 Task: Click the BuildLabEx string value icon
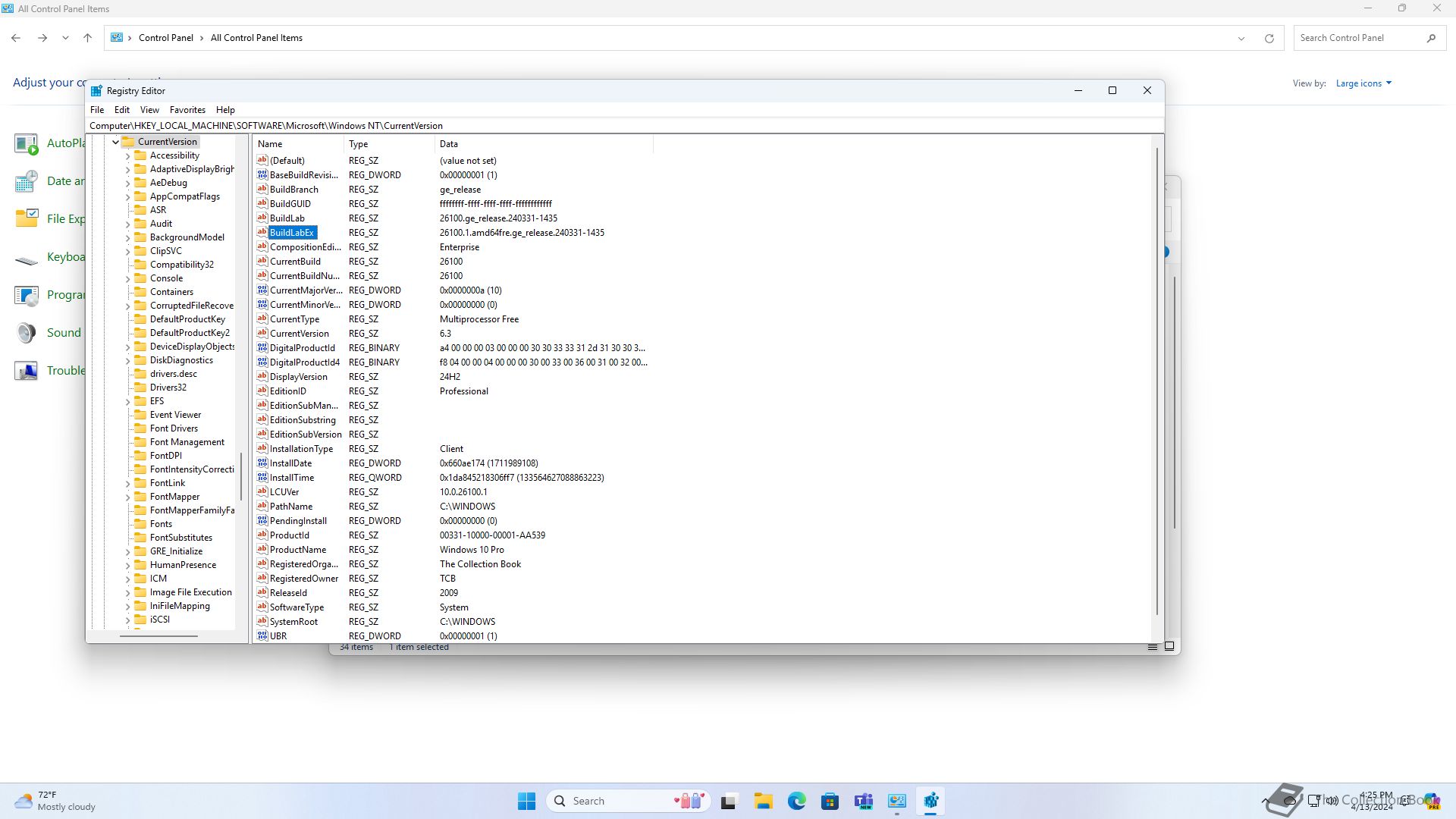click(x=262, y=233)
